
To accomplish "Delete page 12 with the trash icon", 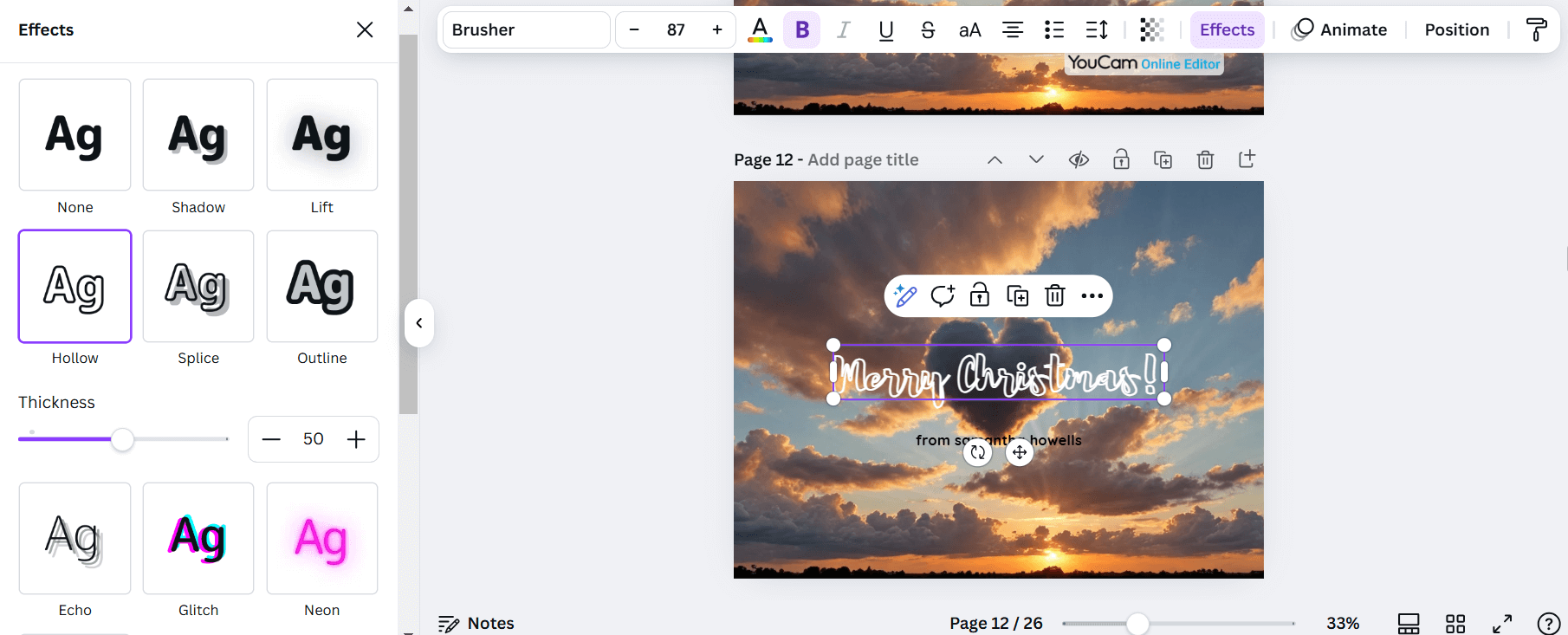I will tap(1205, 159).
